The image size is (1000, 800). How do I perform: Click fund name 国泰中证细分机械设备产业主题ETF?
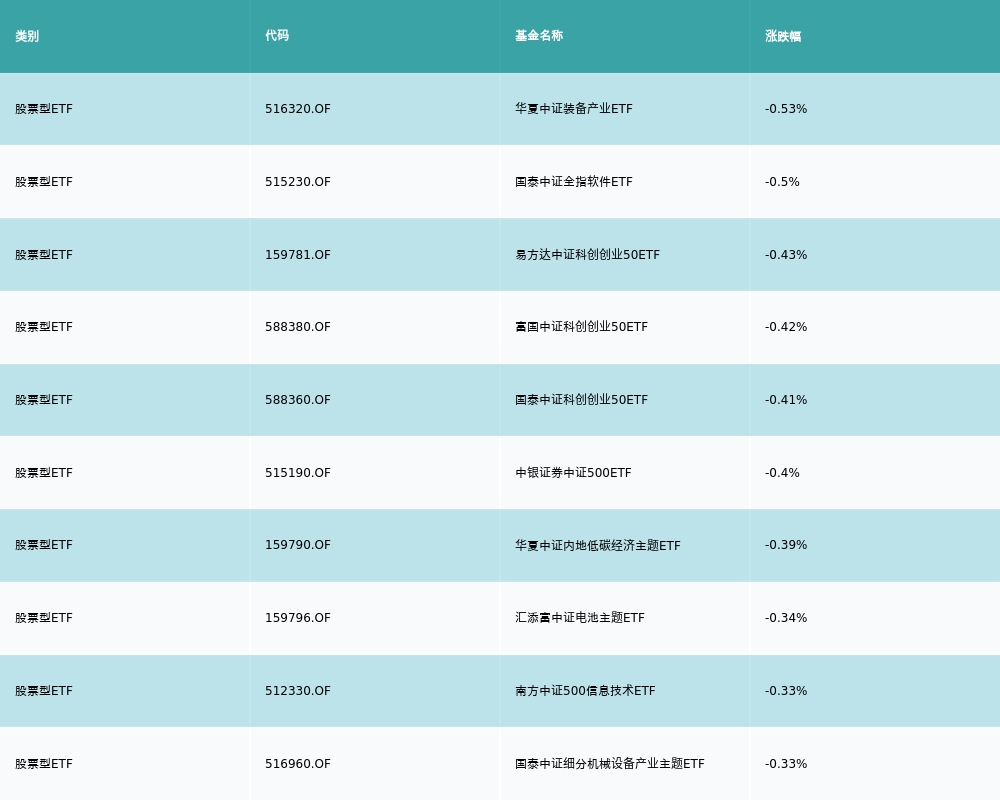610,764
